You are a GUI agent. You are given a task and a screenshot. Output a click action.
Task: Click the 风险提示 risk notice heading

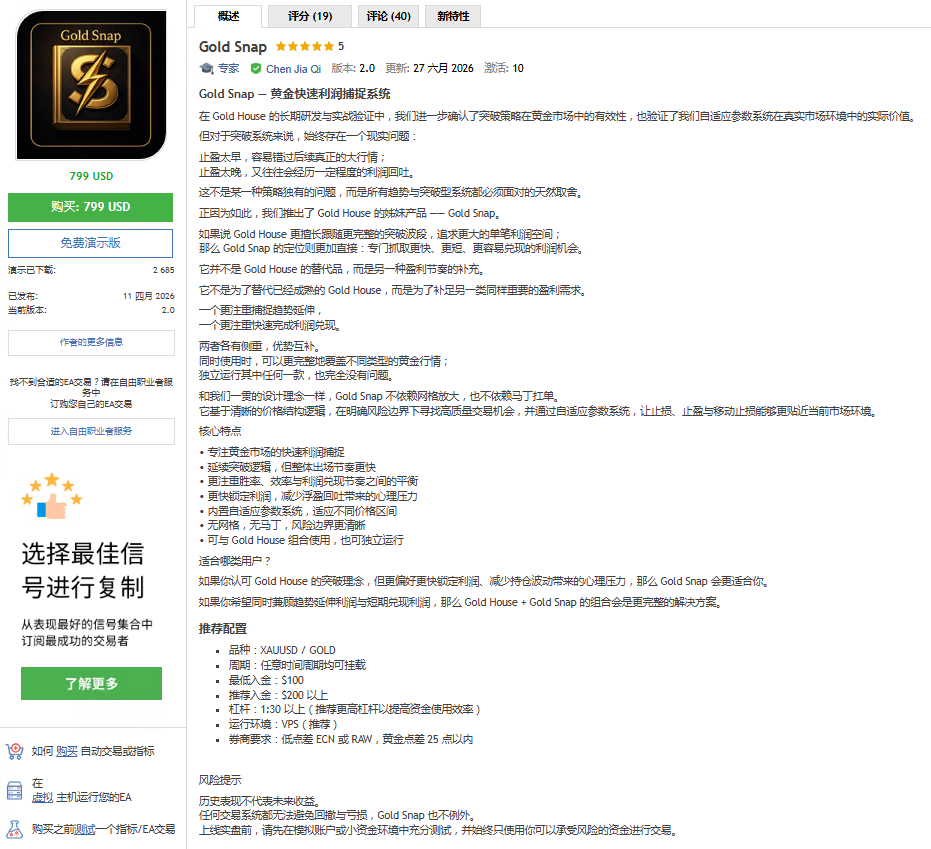(220, 780)
